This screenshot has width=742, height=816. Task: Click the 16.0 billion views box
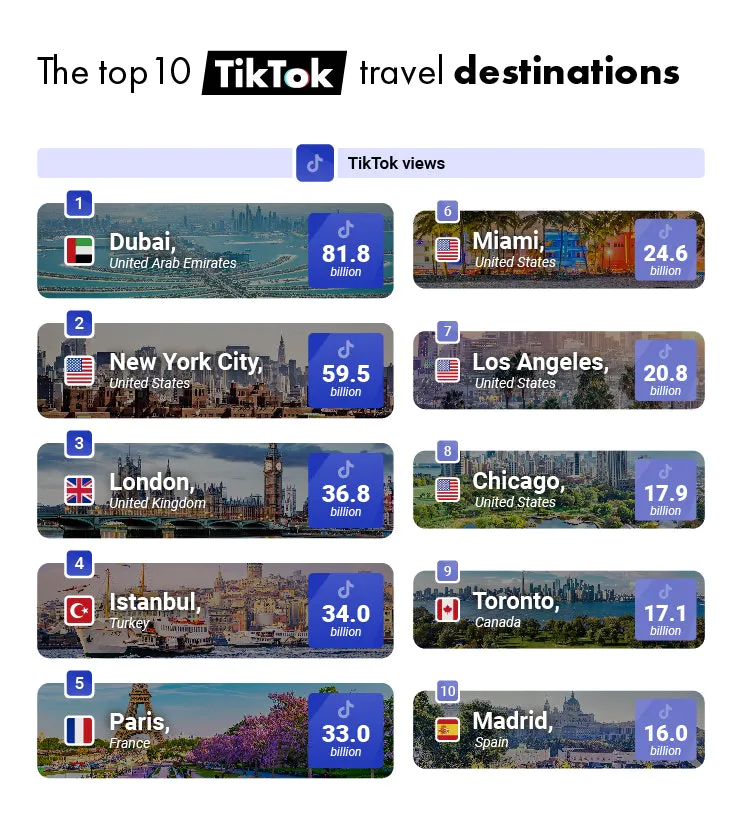coord(665,730)
